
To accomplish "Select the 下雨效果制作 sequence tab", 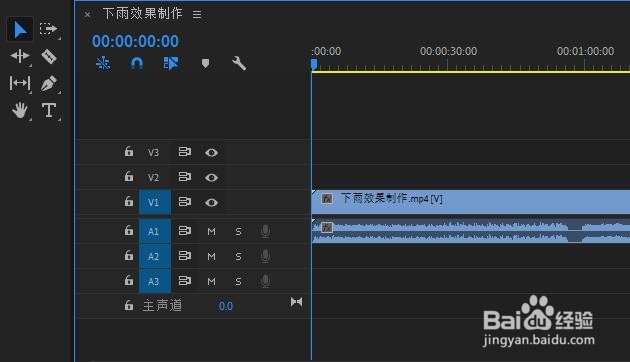I will [142, 14].
